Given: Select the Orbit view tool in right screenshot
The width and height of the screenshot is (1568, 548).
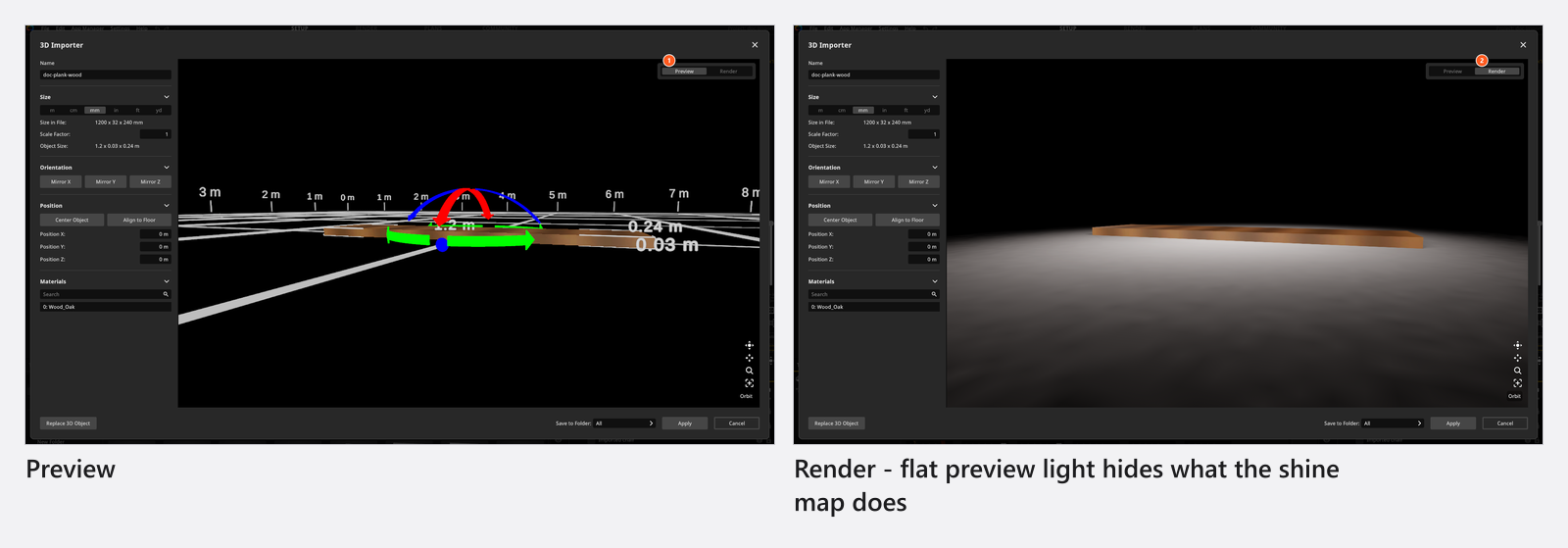Looking at the screenshot, I should click(x=1517, y=345).
